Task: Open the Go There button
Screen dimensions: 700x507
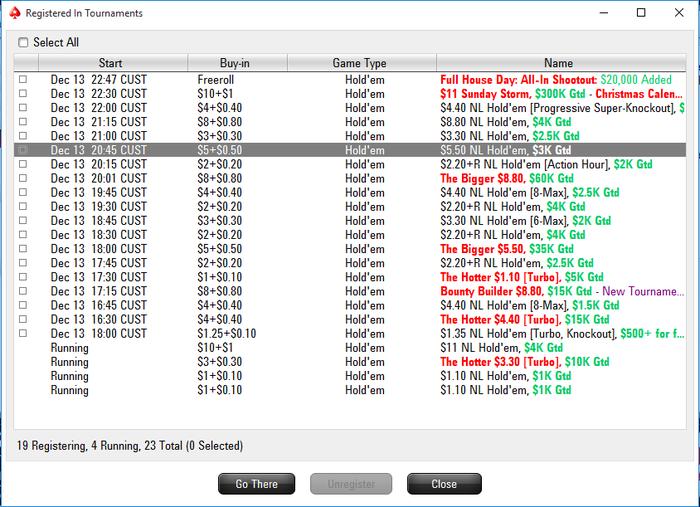Action: pyautogui.click(x=257, y=484)
